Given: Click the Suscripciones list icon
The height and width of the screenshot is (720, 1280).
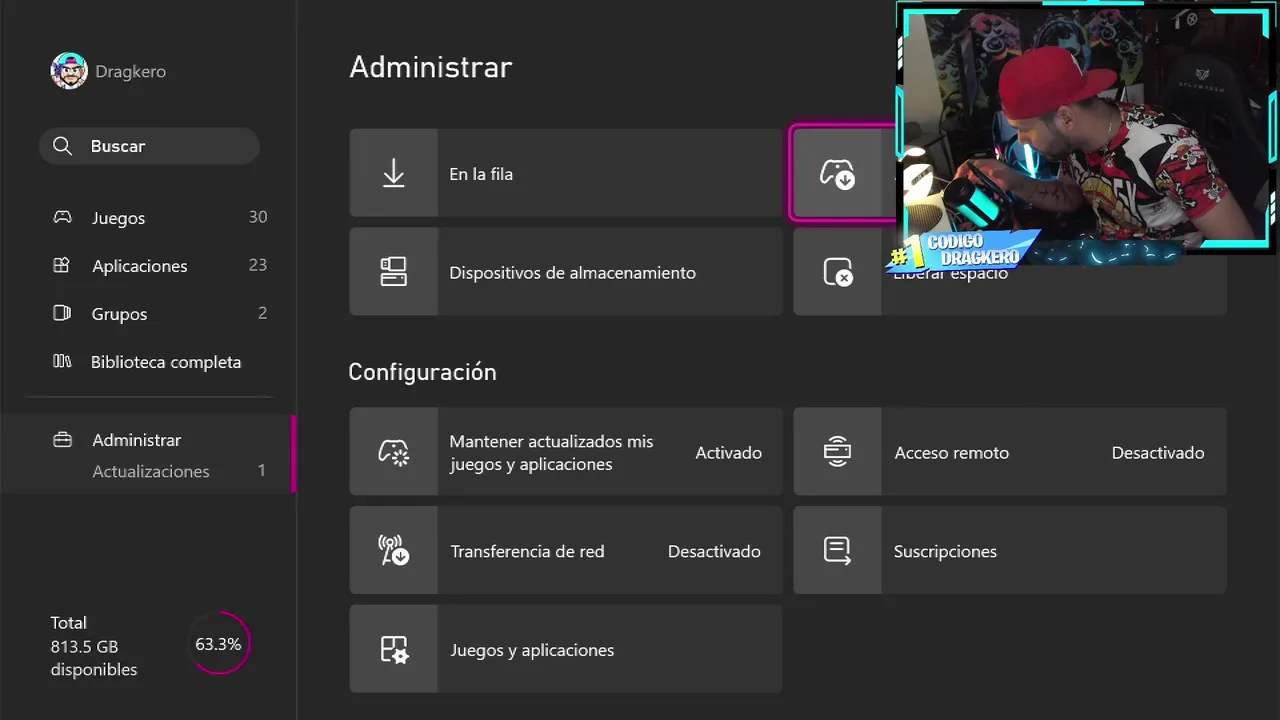Looking at the screenshot, I should point(837,551).
